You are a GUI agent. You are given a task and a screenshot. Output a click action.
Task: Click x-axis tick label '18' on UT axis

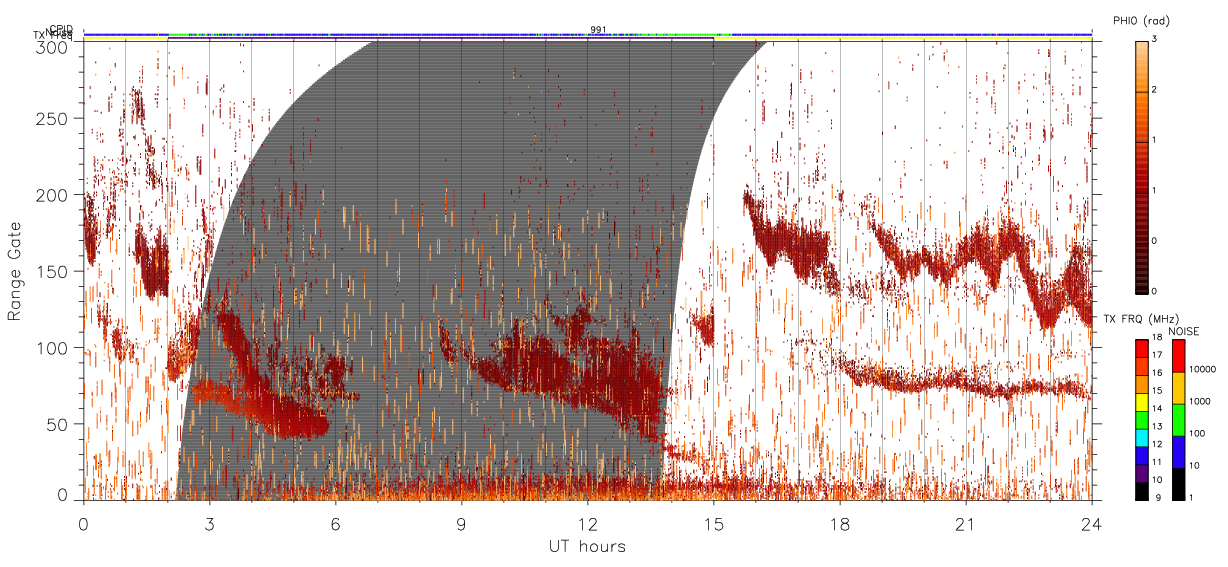840,523
